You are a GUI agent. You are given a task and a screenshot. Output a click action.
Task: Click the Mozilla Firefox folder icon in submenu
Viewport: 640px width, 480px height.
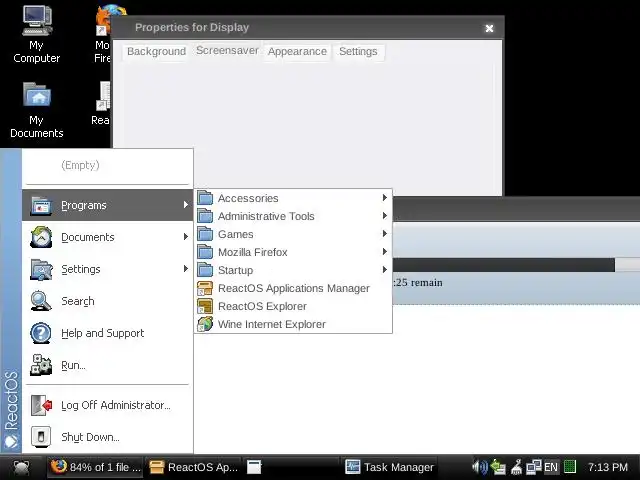point(205,252)
